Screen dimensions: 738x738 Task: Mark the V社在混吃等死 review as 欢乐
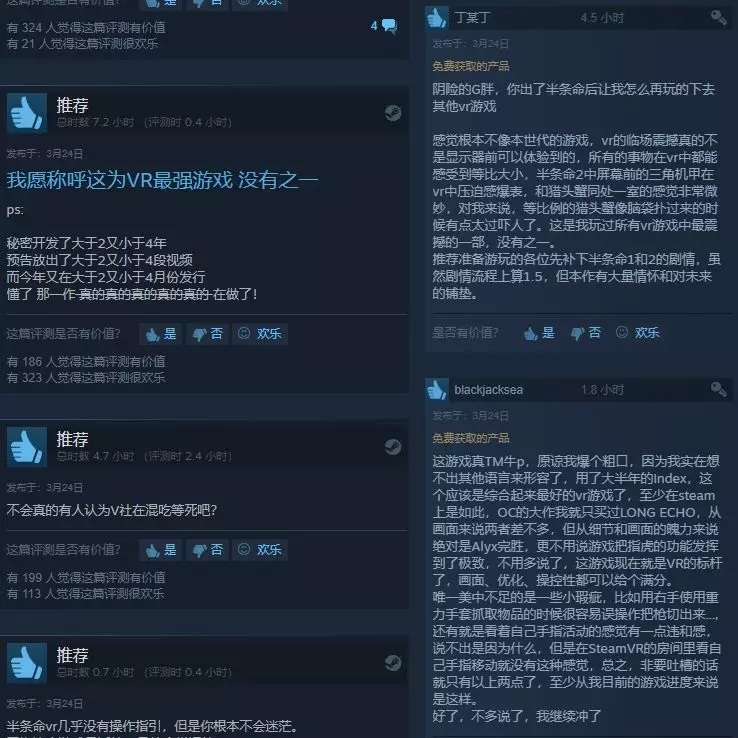(260, 550)
